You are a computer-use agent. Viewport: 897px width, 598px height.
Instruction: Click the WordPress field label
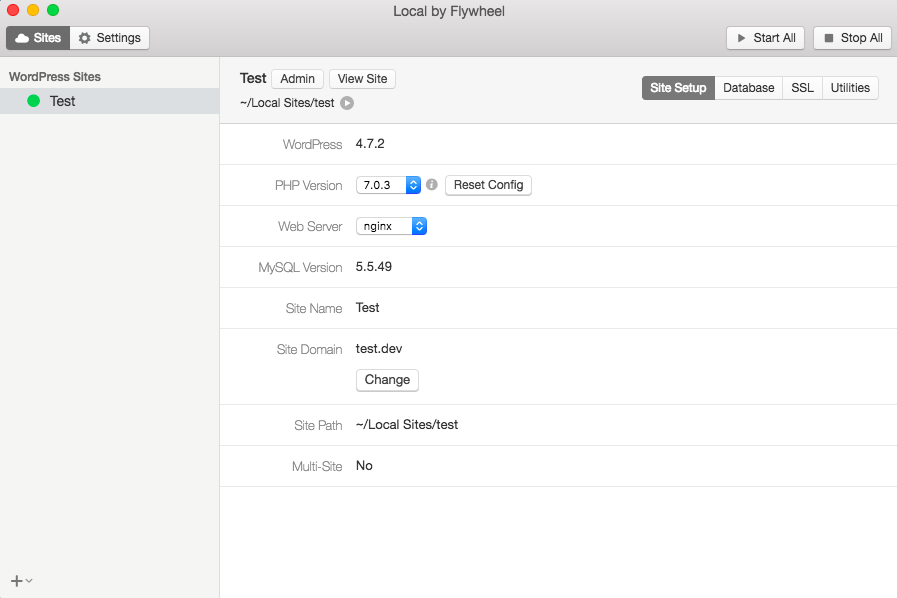(312, 144)
